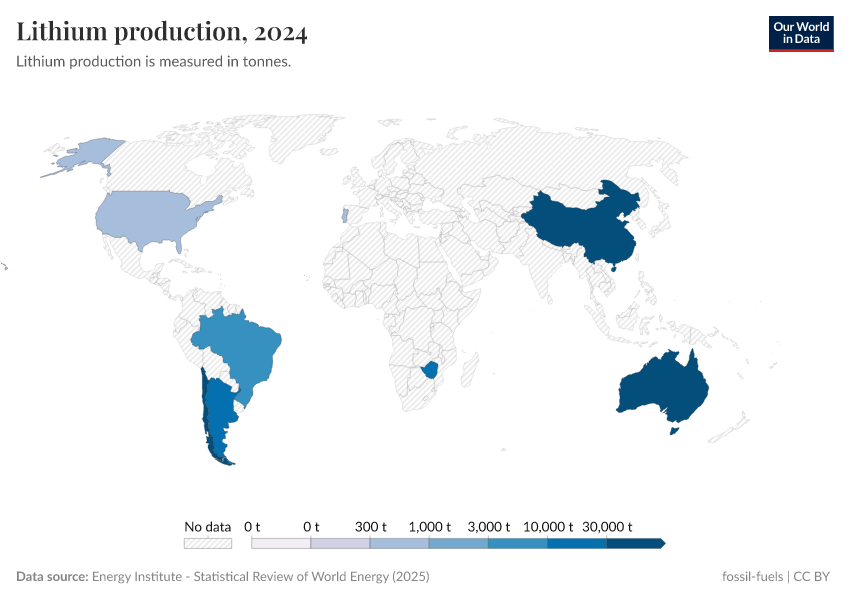Click the Our World in Data logo

click(800, 33)
